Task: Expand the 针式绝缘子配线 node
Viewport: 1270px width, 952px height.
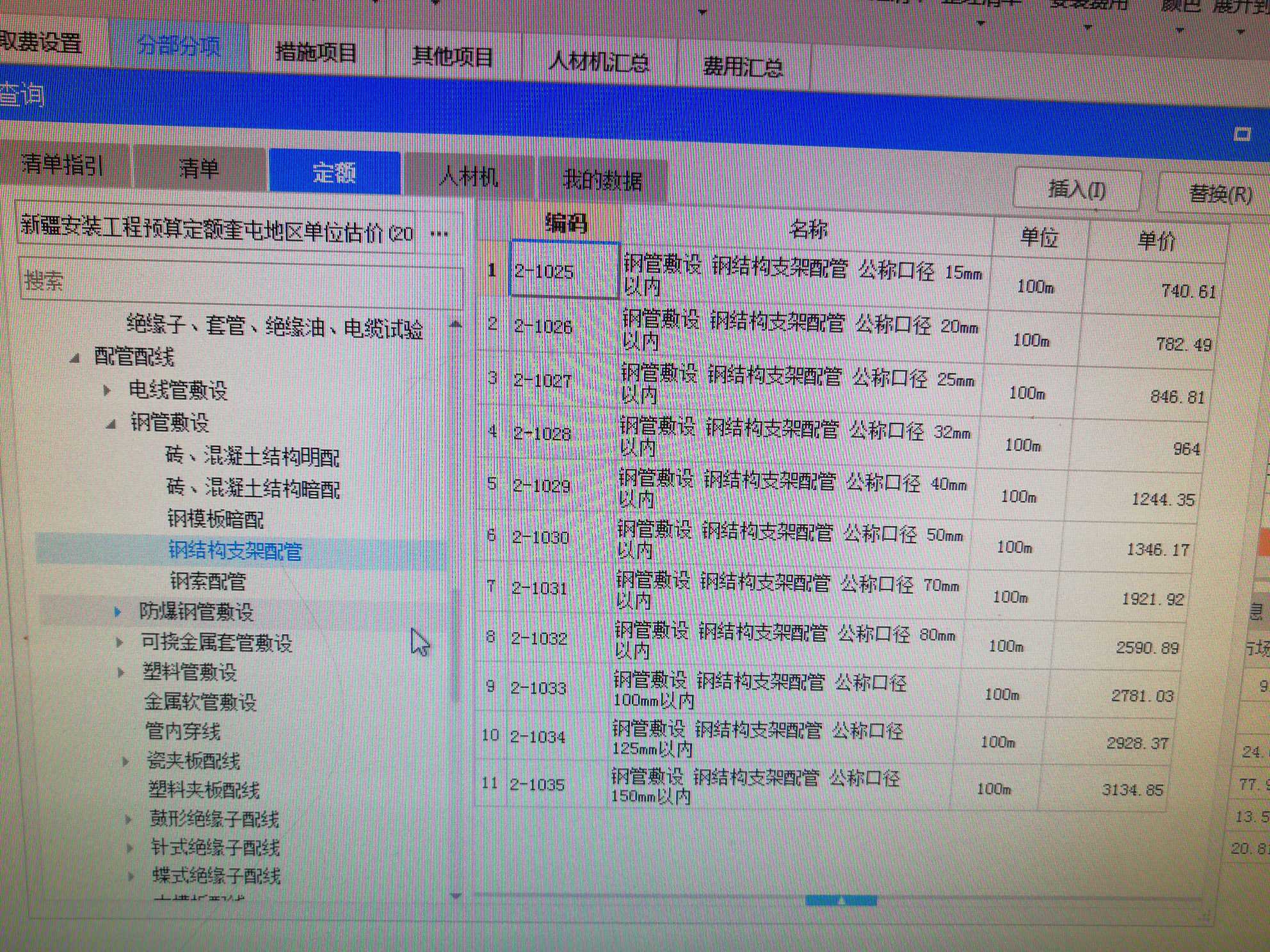Action: point(130,848)
